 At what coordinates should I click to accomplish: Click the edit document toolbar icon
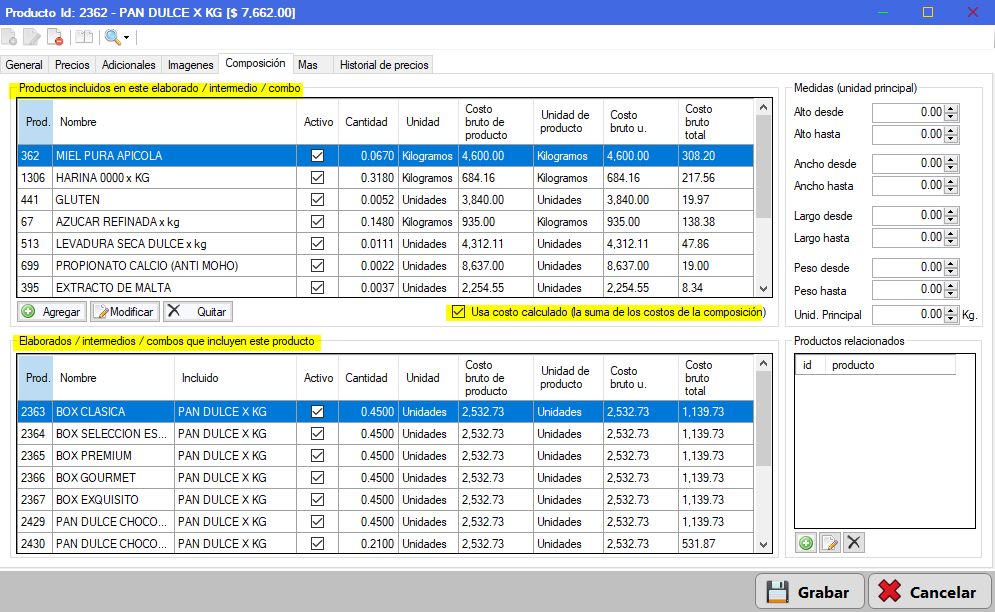32,37
